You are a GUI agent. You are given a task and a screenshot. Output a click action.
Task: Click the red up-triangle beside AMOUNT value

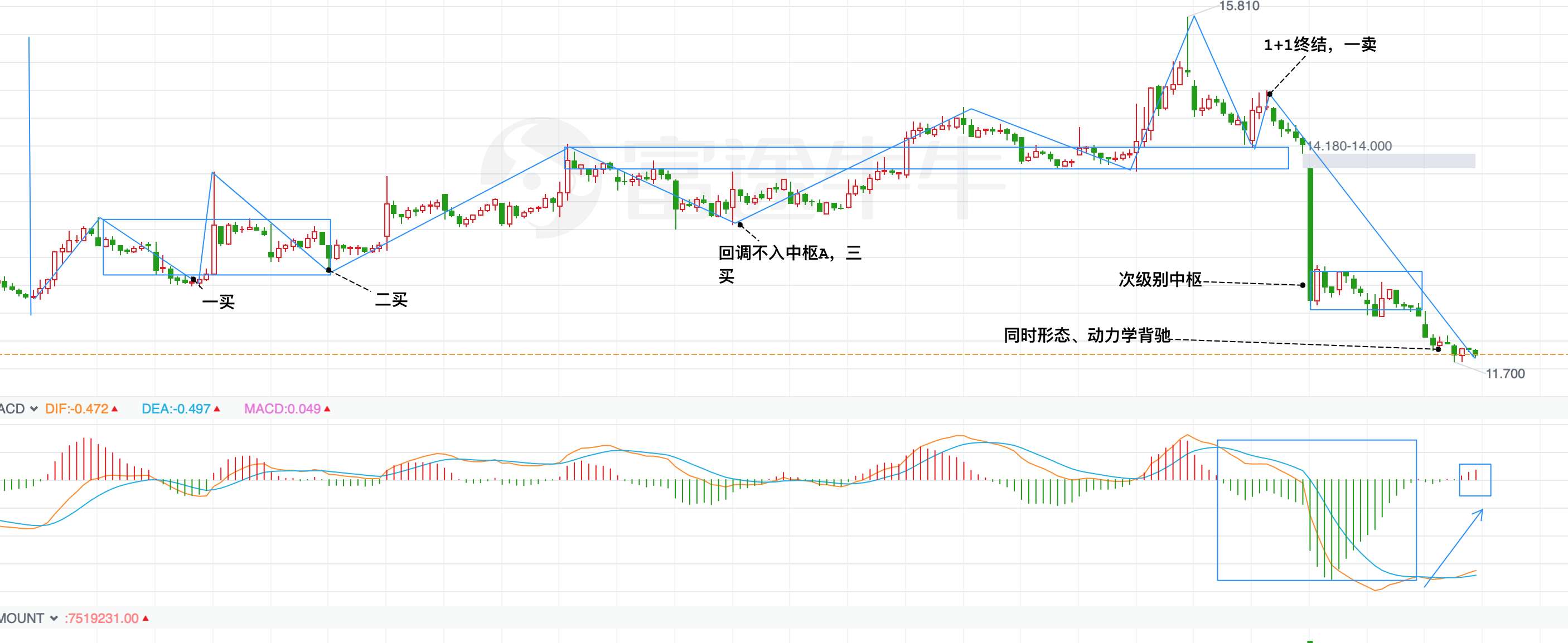146,618
